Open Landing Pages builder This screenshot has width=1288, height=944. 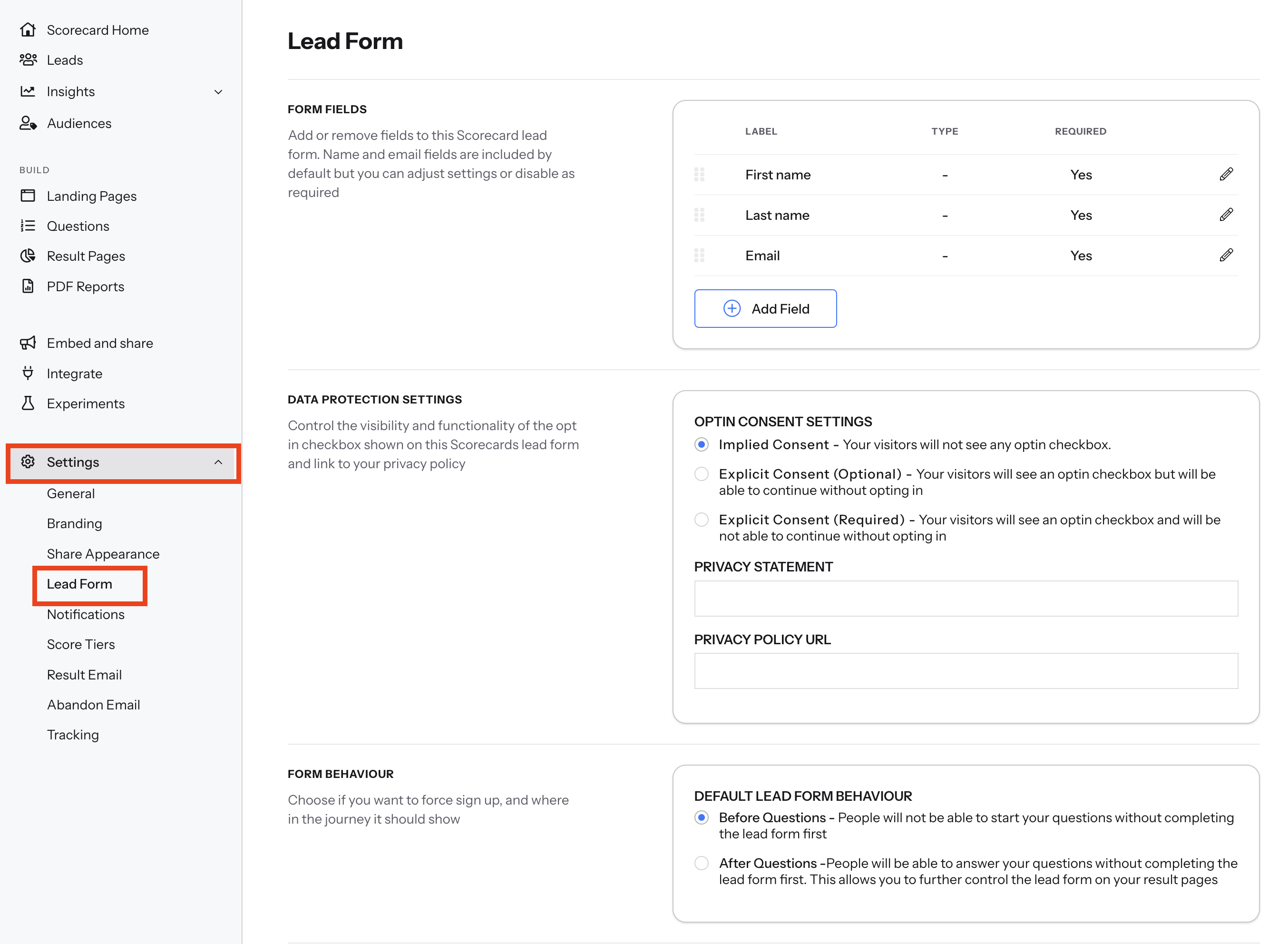point(91,196)
